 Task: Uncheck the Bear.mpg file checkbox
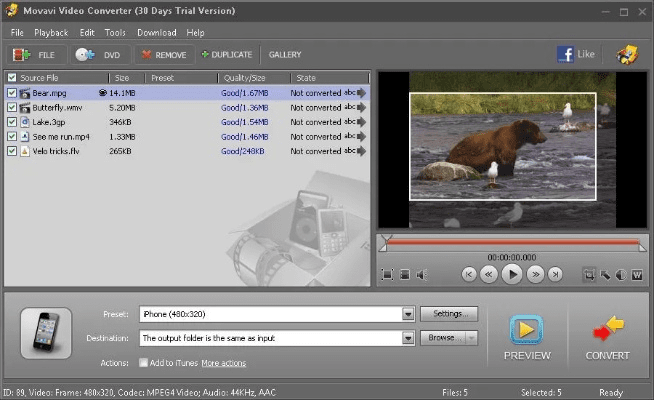pyautogui.click(x=12, y=93)
